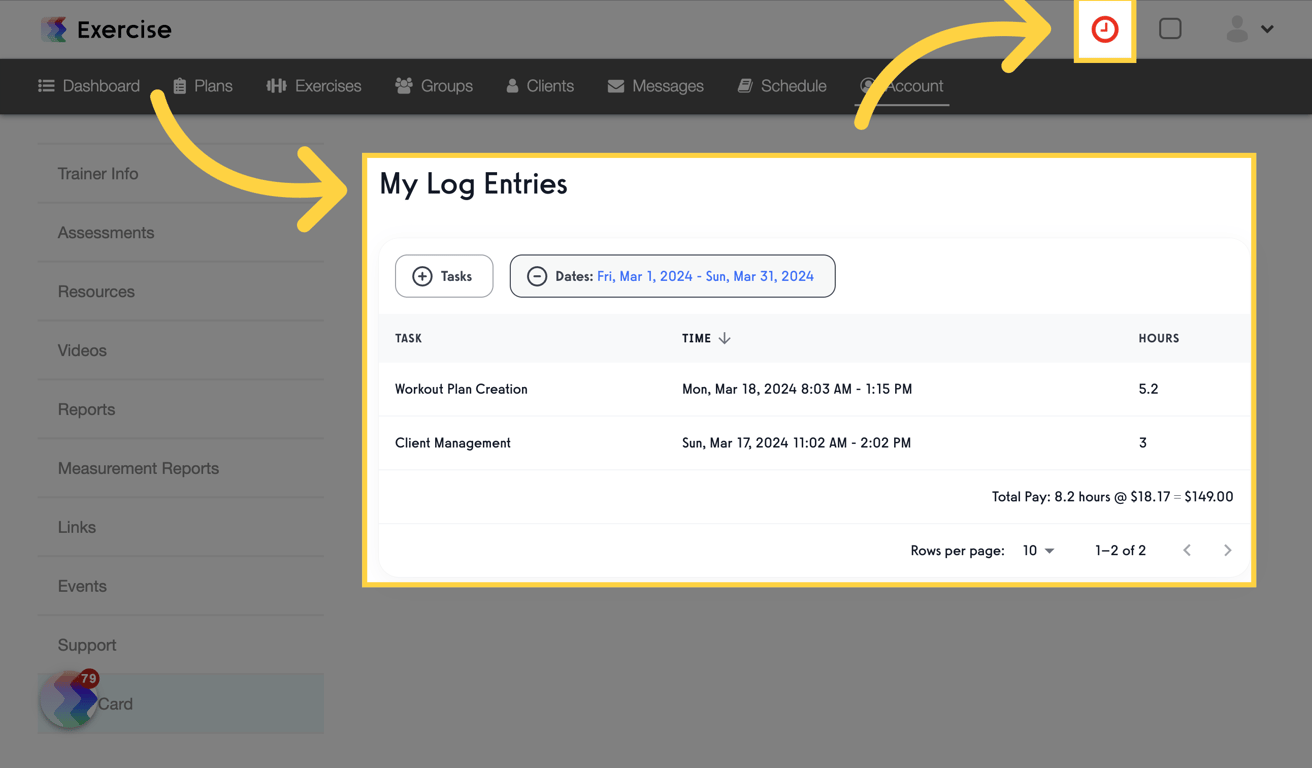Open the Card sidebar item
The image size is (1312, 768).
[181, 704]
